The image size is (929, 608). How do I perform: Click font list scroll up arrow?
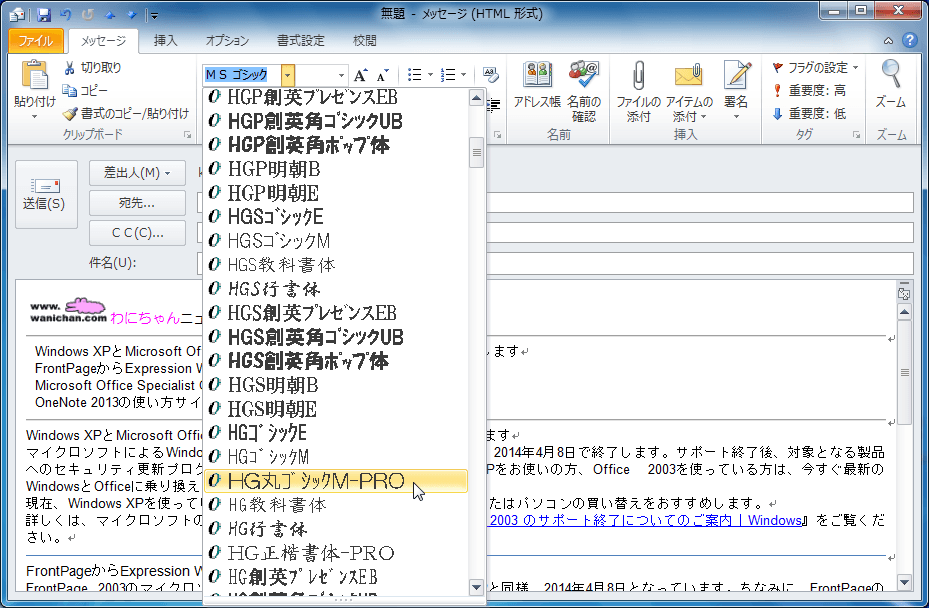point(476,98)
